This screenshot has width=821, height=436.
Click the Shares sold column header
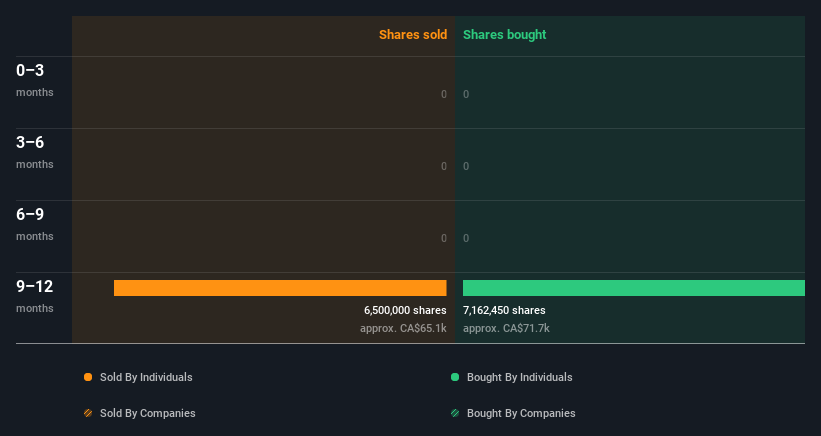point(413,35)
